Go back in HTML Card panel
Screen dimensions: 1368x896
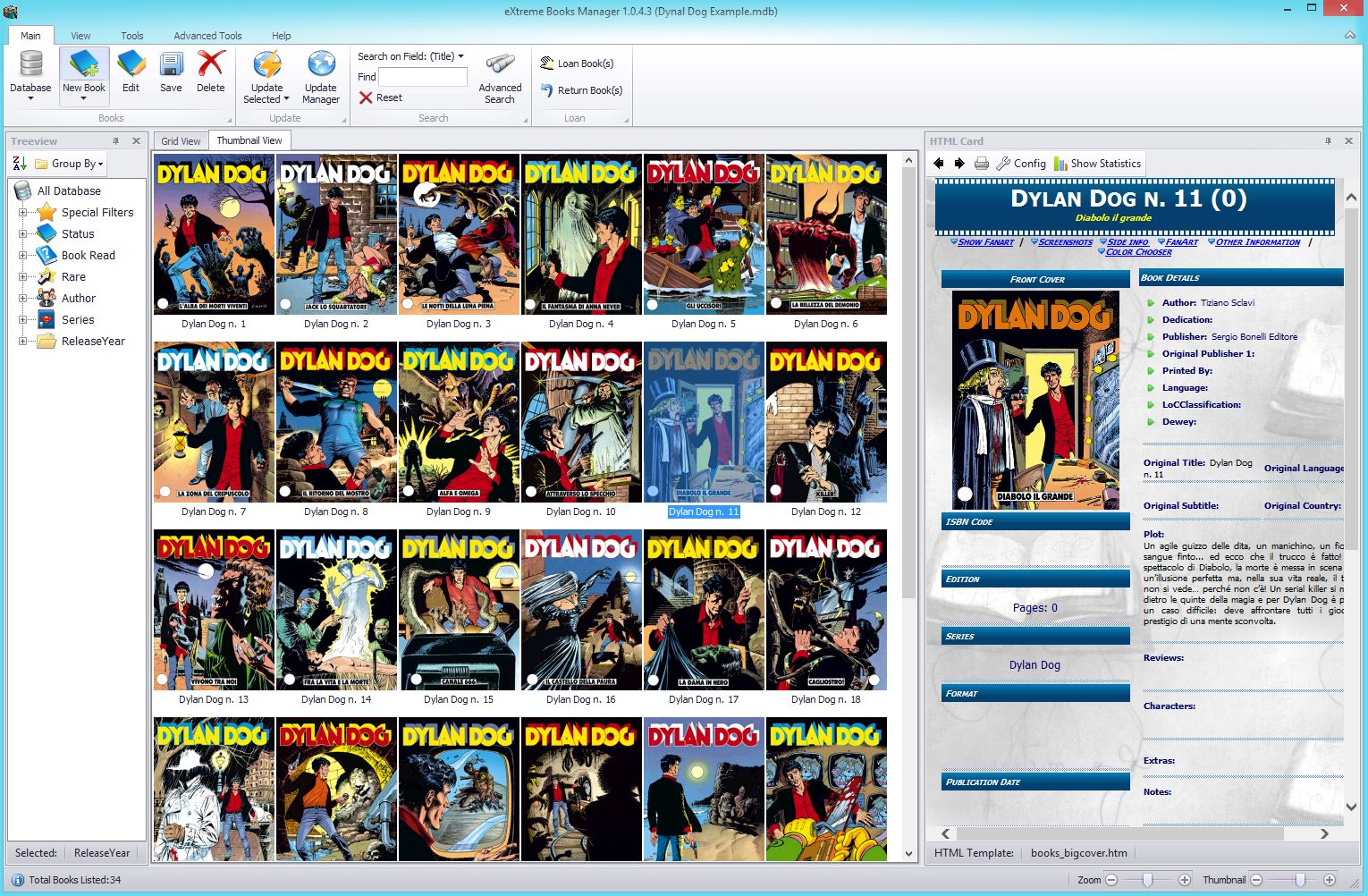coord(939,164)
